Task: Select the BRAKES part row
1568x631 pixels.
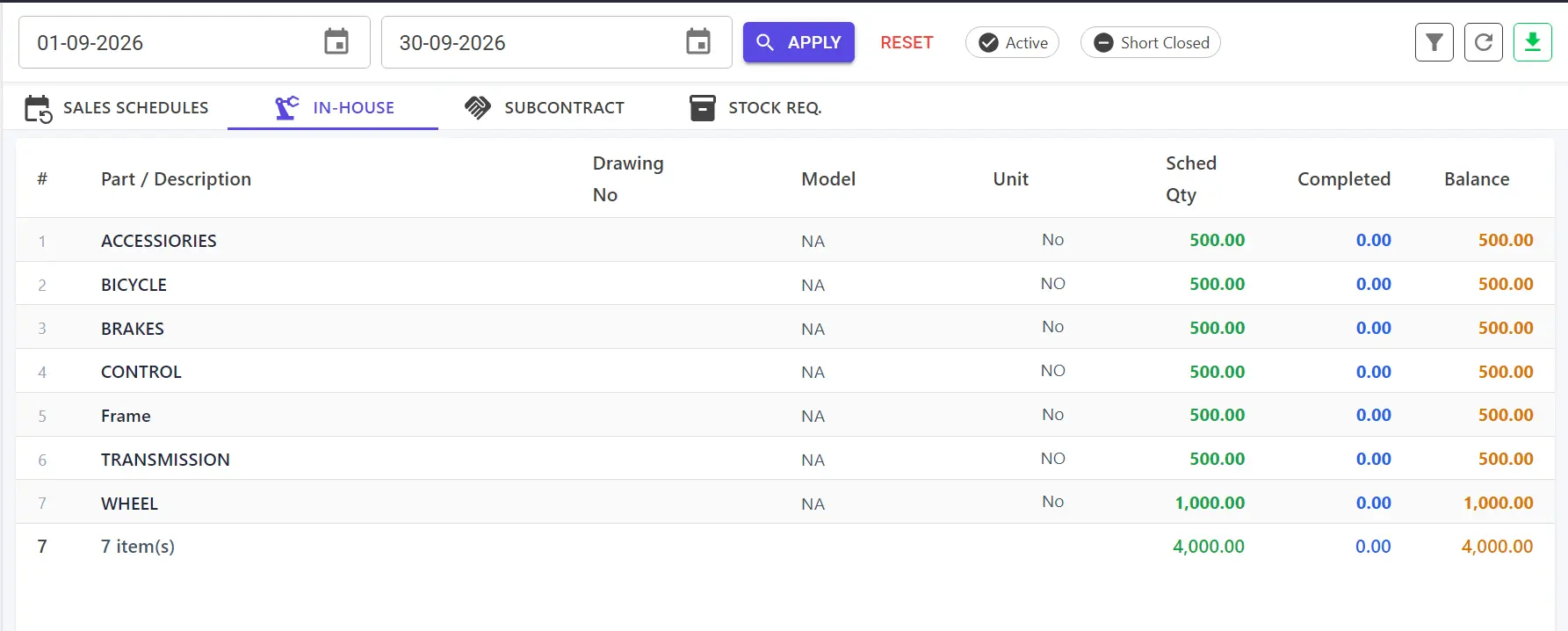Action: (x=785, y=328)
